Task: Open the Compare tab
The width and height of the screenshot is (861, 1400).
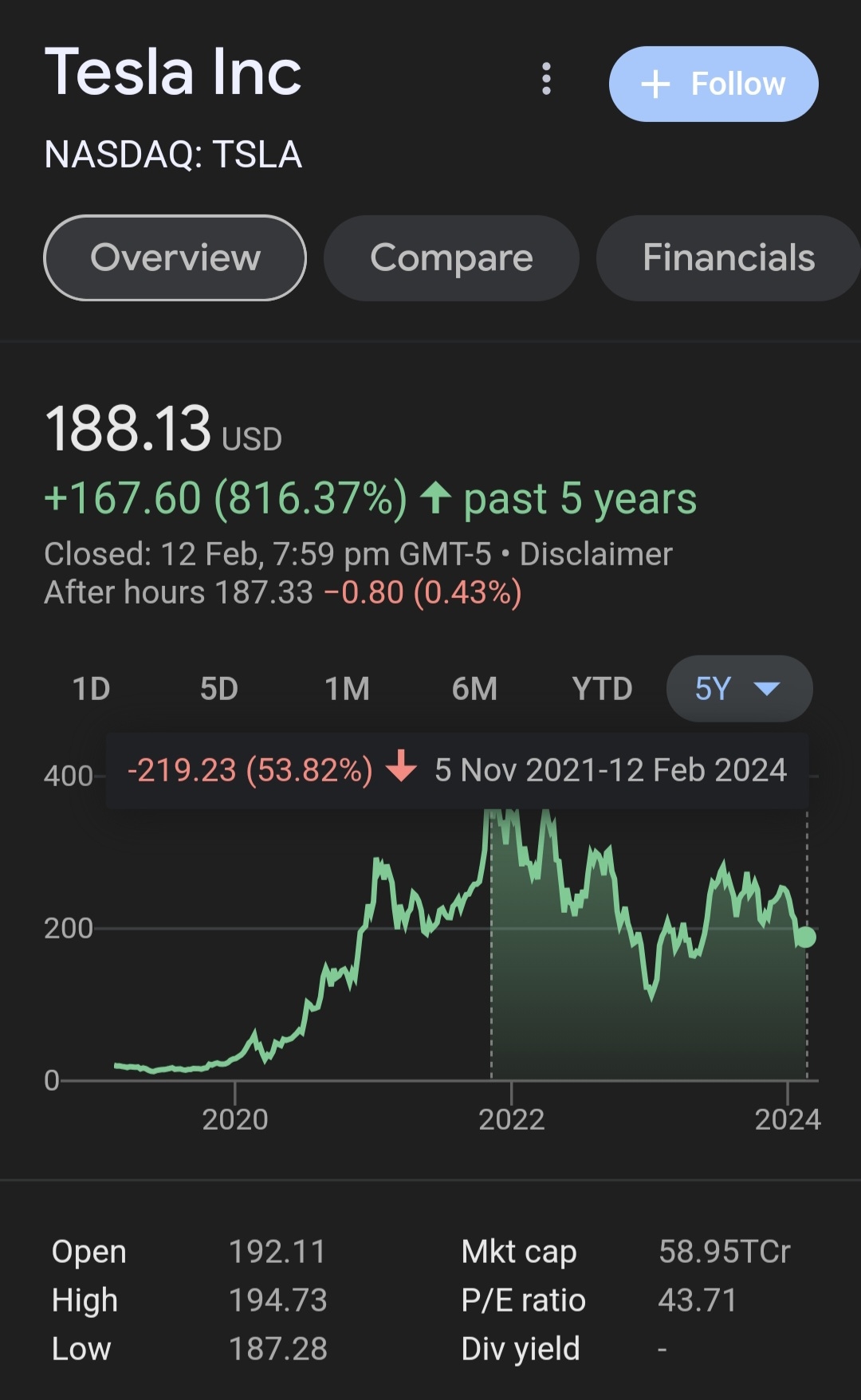Action: click(x=451, y=258)
